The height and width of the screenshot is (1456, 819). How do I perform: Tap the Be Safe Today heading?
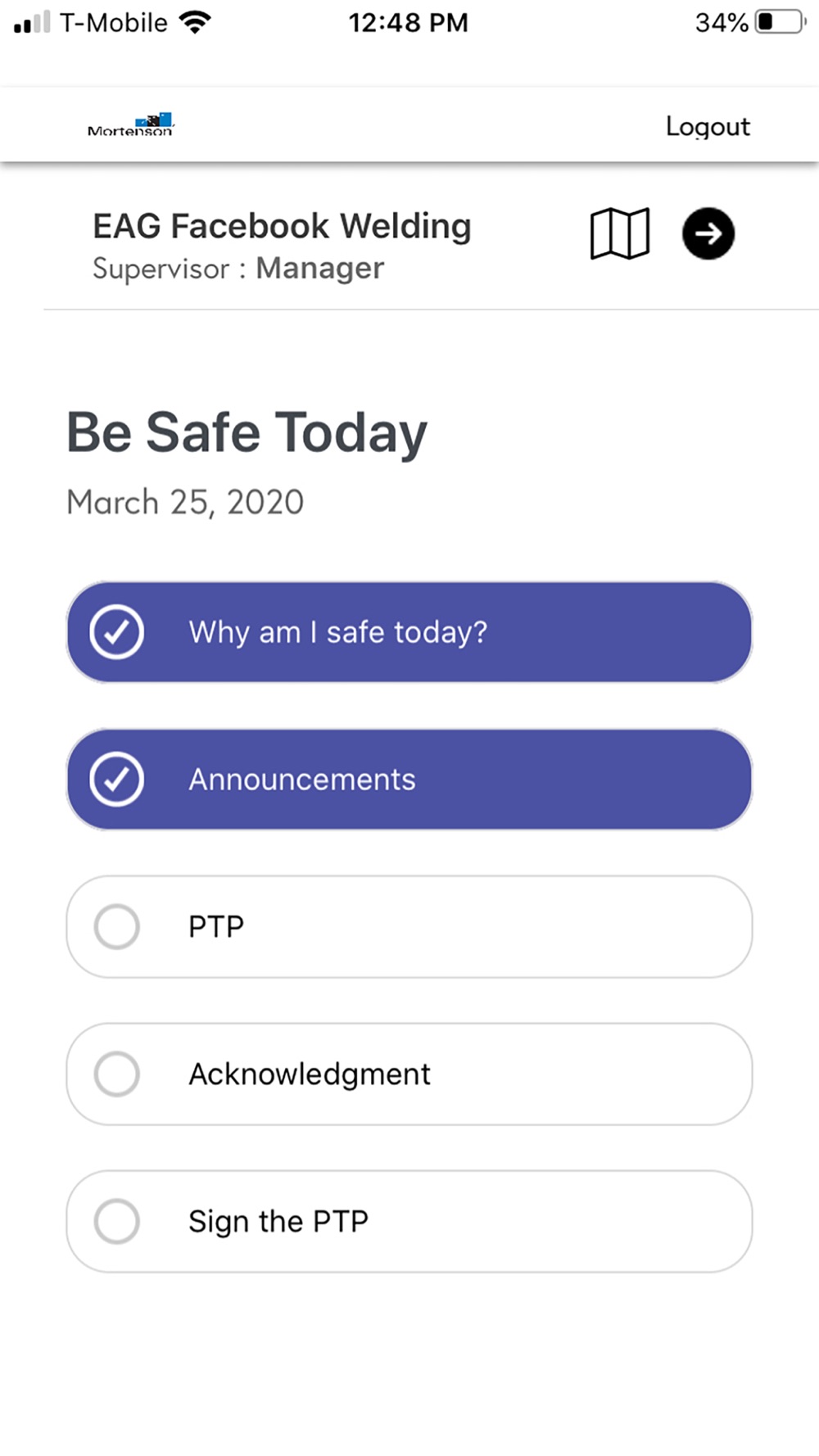point(247,433)
